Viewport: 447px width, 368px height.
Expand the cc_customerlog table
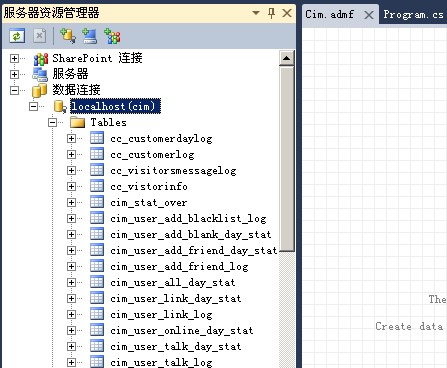tap(71, 154)
